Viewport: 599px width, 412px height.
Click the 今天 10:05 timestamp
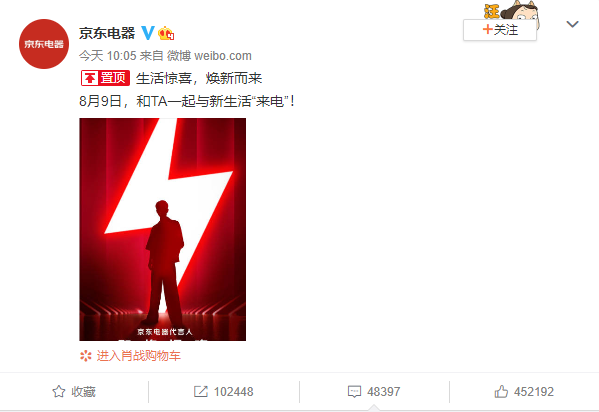click(x=108, y=56)
